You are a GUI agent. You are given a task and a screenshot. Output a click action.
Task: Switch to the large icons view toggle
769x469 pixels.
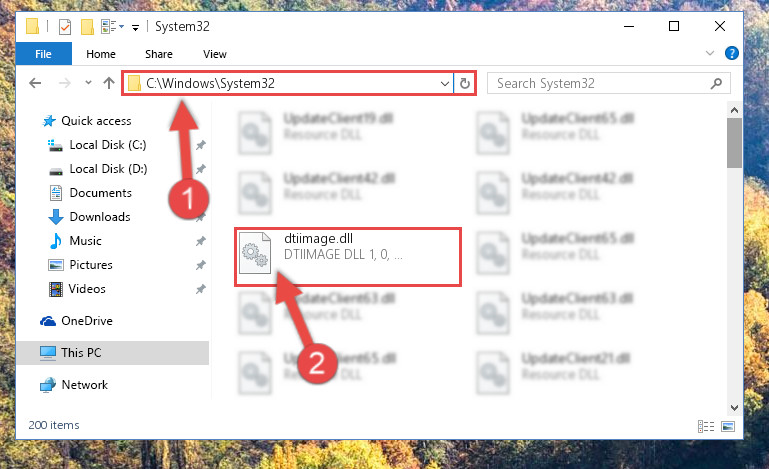[x=728, y=426]
